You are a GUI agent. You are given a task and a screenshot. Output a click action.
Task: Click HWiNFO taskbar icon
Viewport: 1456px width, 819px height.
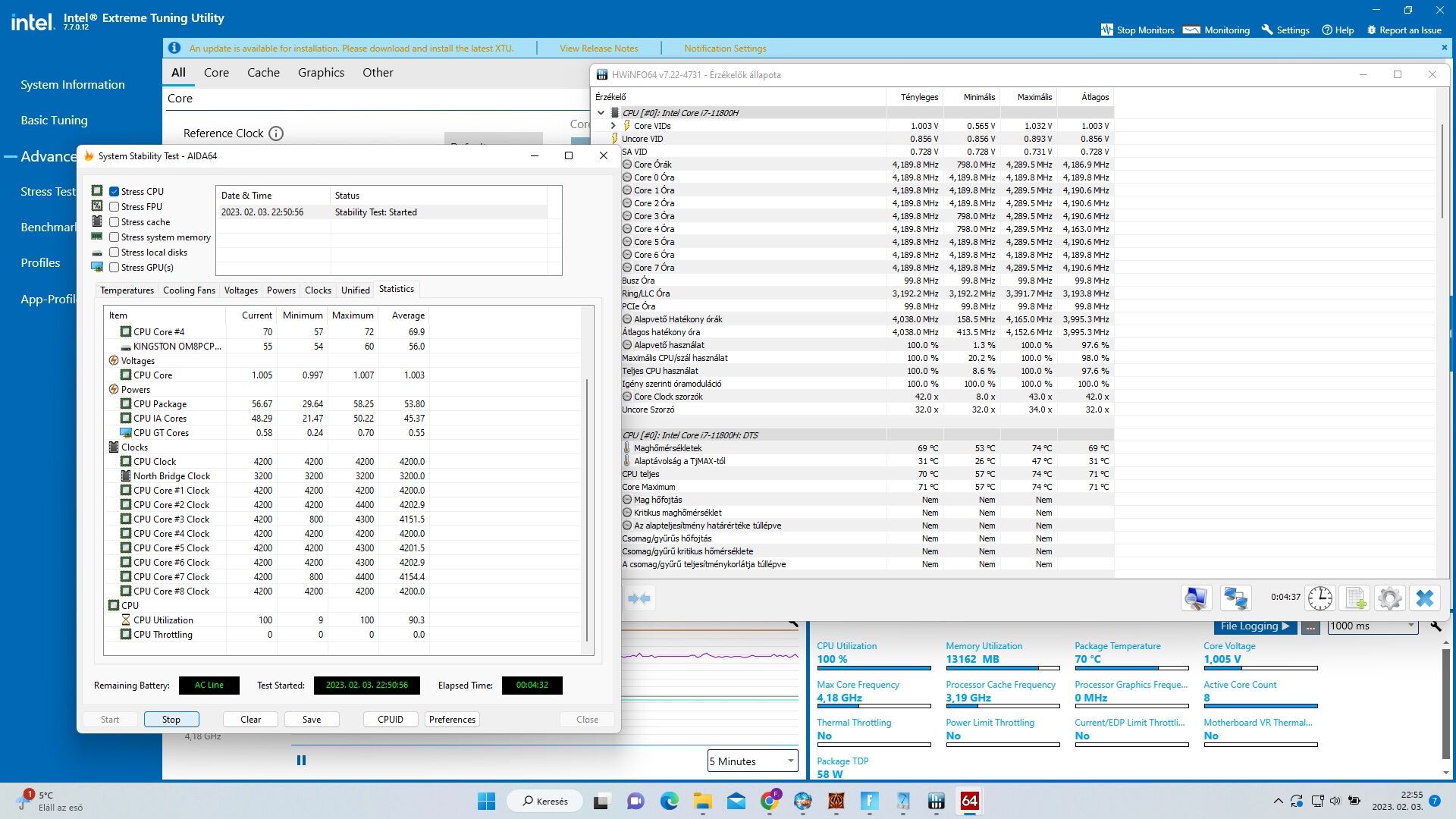coord(936,801)
